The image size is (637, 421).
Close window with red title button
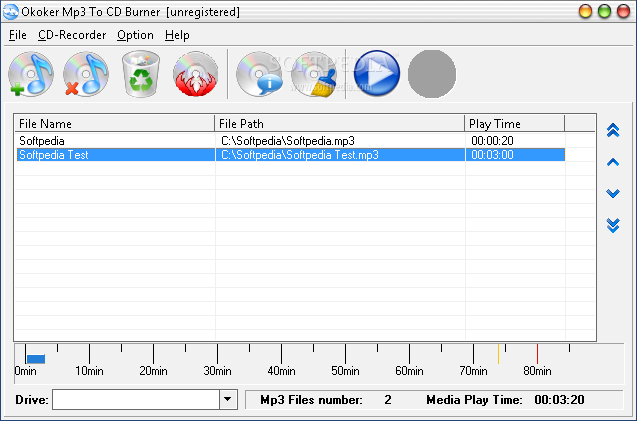point(623,11)
